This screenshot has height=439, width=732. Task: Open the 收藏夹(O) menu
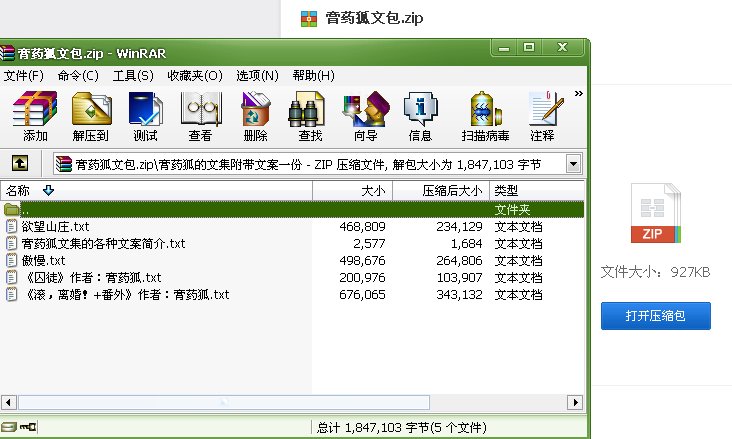point(195,76)
